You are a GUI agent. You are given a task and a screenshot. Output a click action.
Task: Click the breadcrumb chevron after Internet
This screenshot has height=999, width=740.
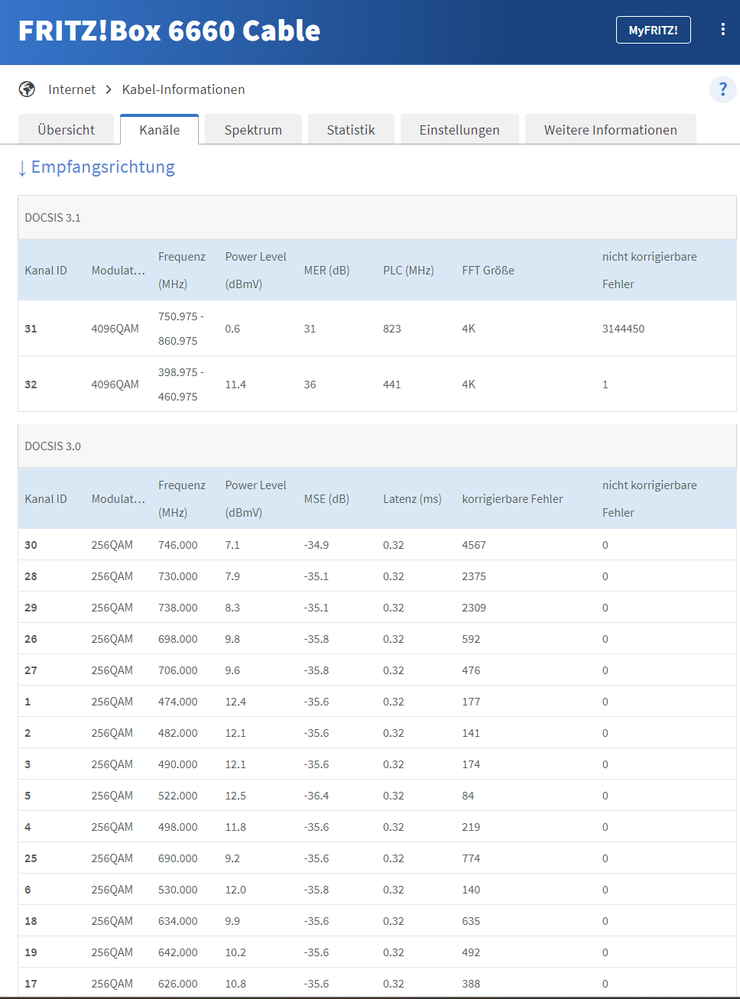coord(109,90)
